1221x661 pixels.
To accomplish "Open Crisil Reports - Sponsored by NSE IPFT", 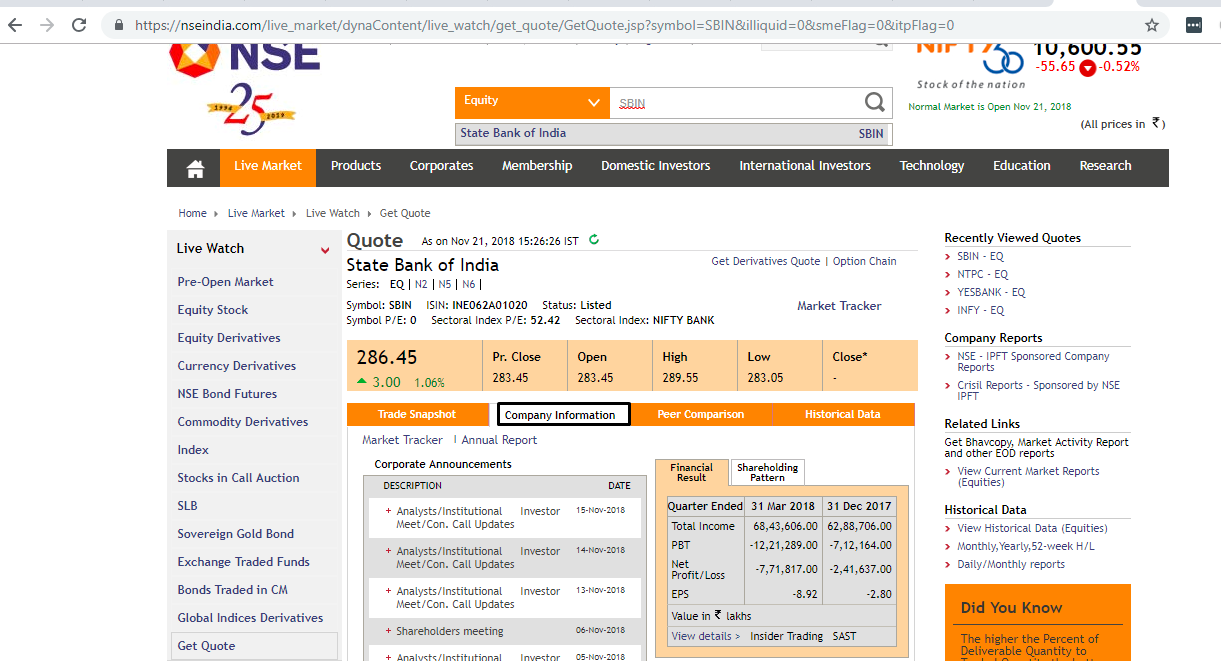I will coord(1038,390).
